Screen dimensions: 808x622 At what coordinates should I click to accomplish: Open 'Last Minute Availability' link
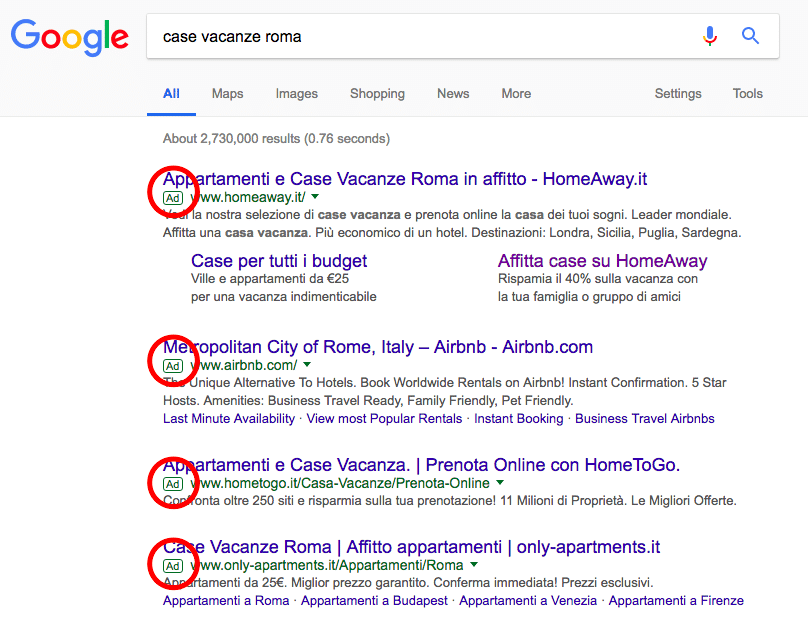tap(229, 418)
